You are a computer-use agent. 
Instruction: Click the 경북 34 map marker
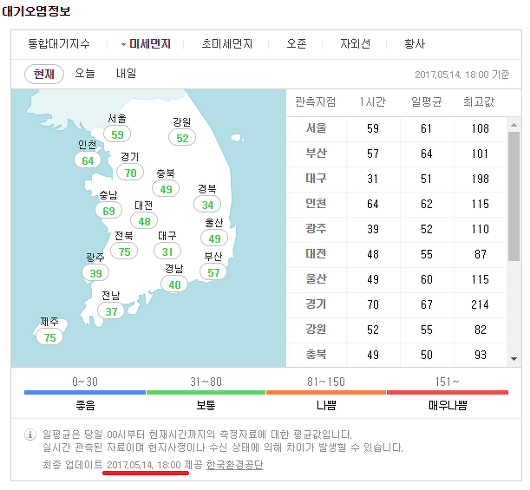[x=207, y=204]
